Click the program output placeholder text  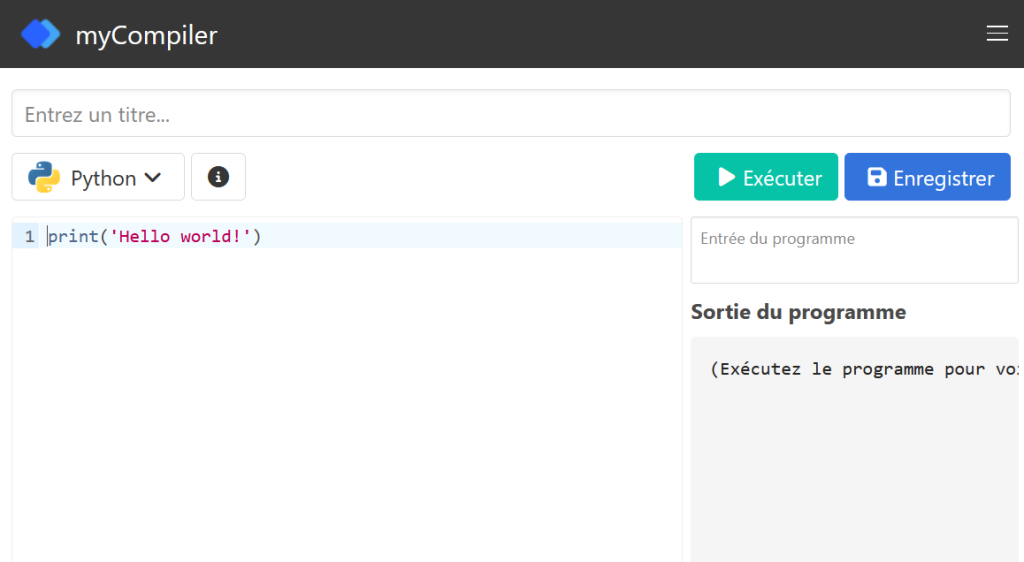[x=864, y=369]
